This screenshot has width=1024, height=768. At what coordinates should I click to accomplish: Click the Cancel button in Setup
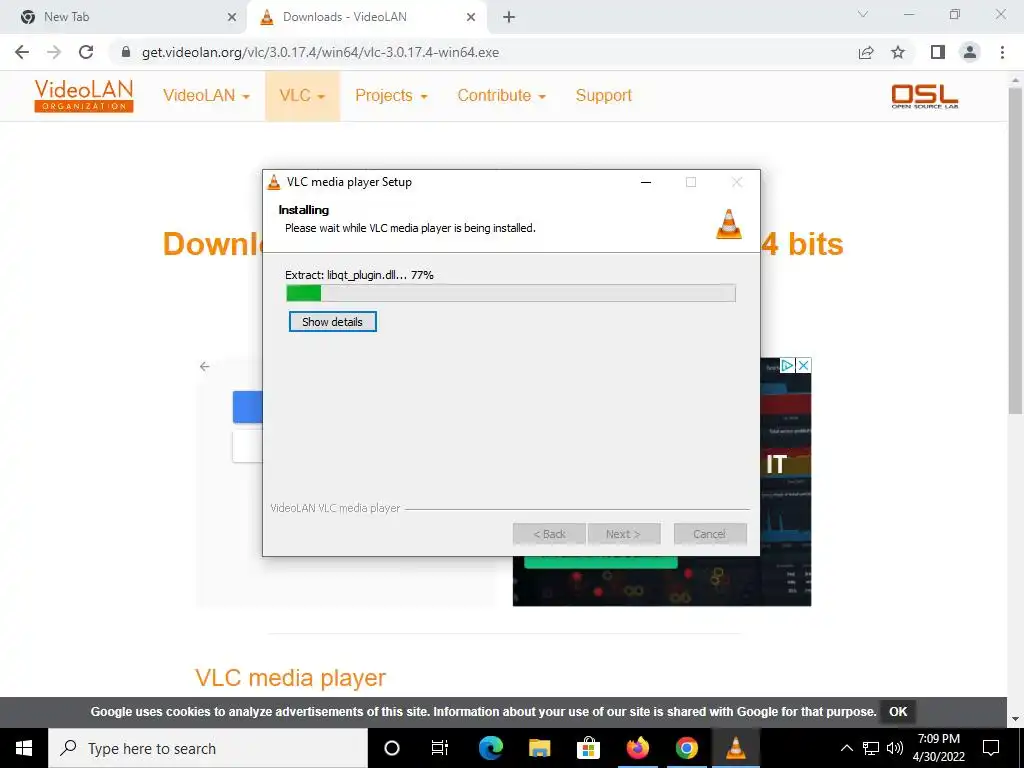point(710,534)
